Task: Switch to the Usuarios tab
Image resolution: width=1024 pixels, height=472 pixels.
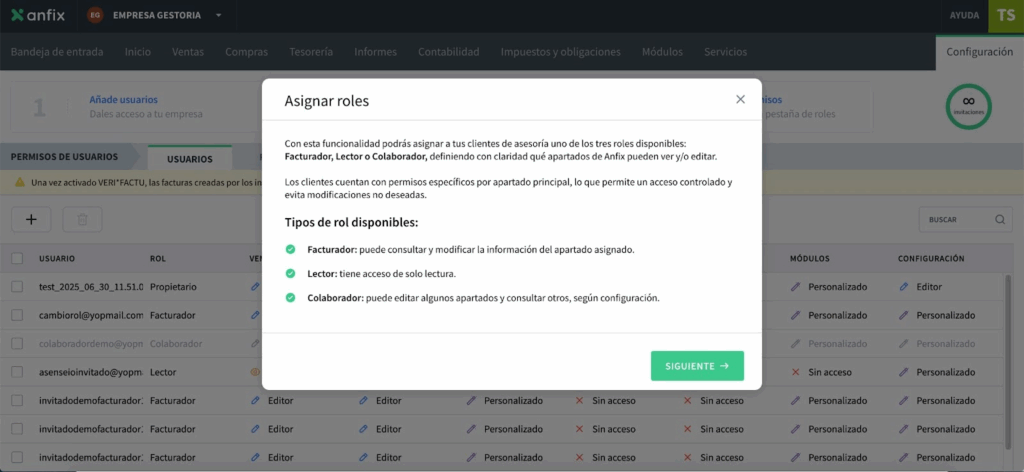Action: coord(189,158)
